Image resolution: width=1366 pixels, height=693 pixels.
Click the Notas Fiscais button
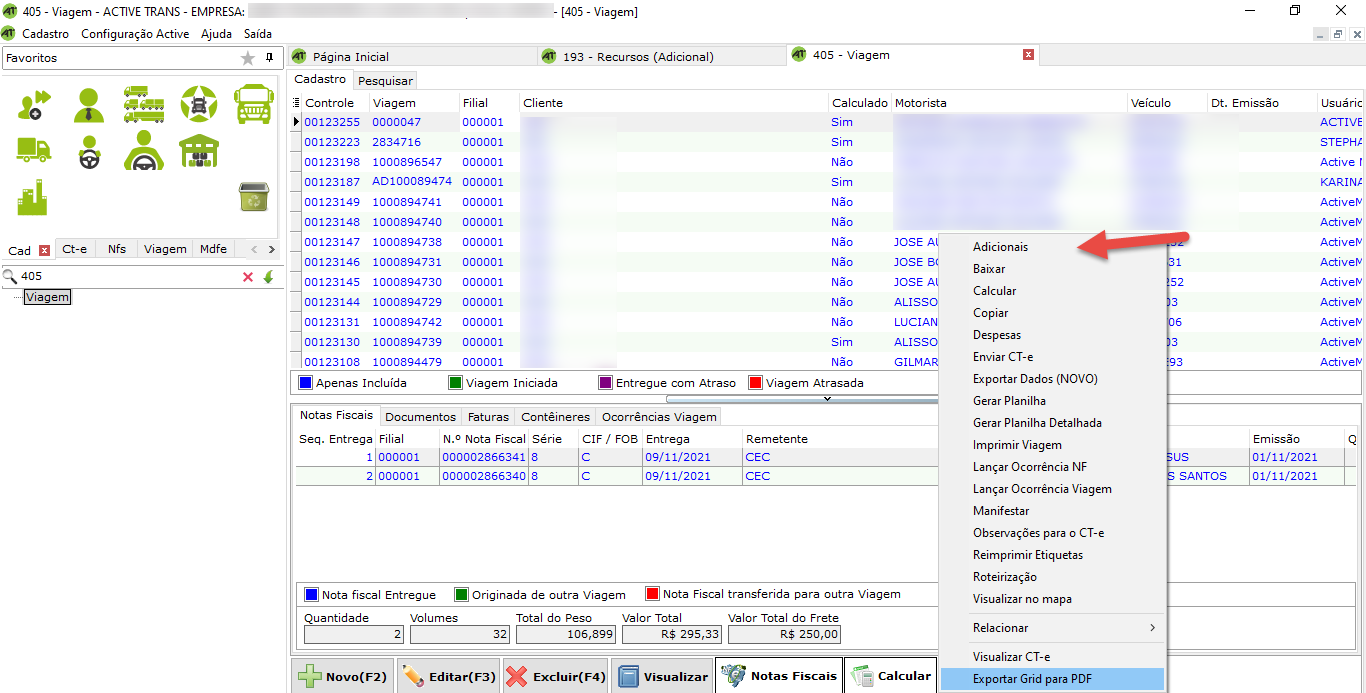click(779, 676)
